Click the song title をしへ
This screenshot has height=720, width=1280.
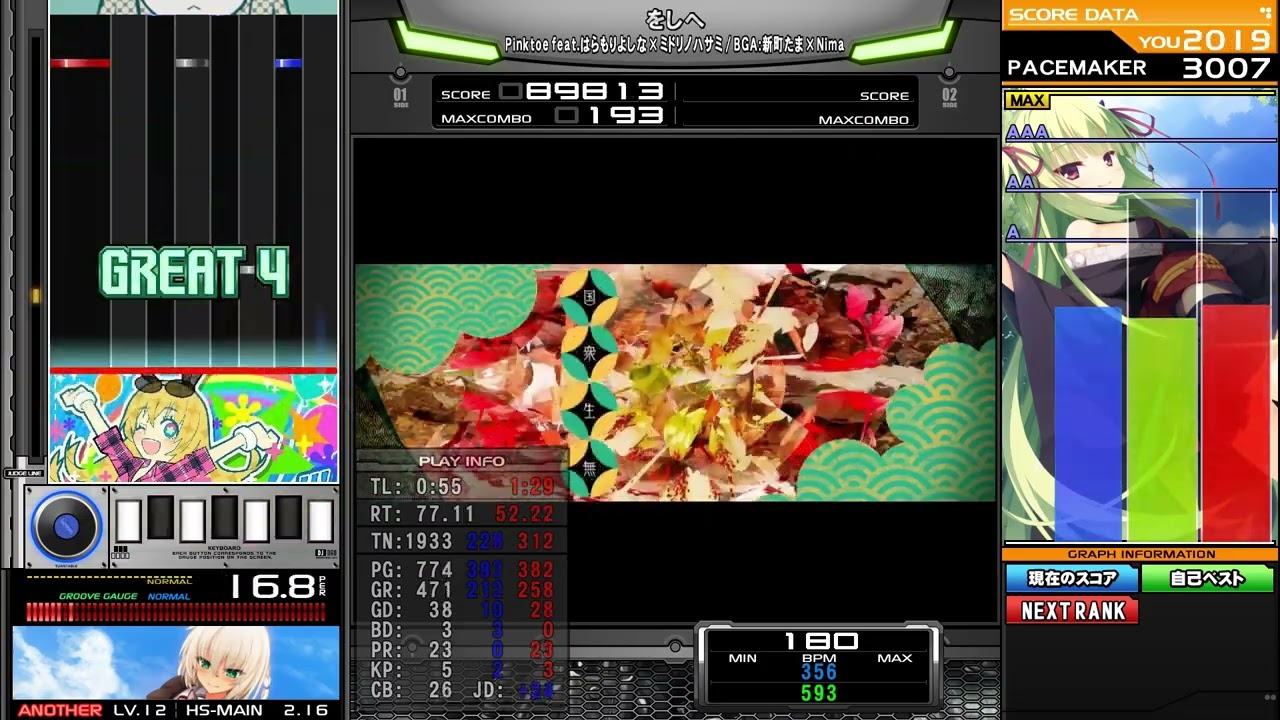point(675,20)
